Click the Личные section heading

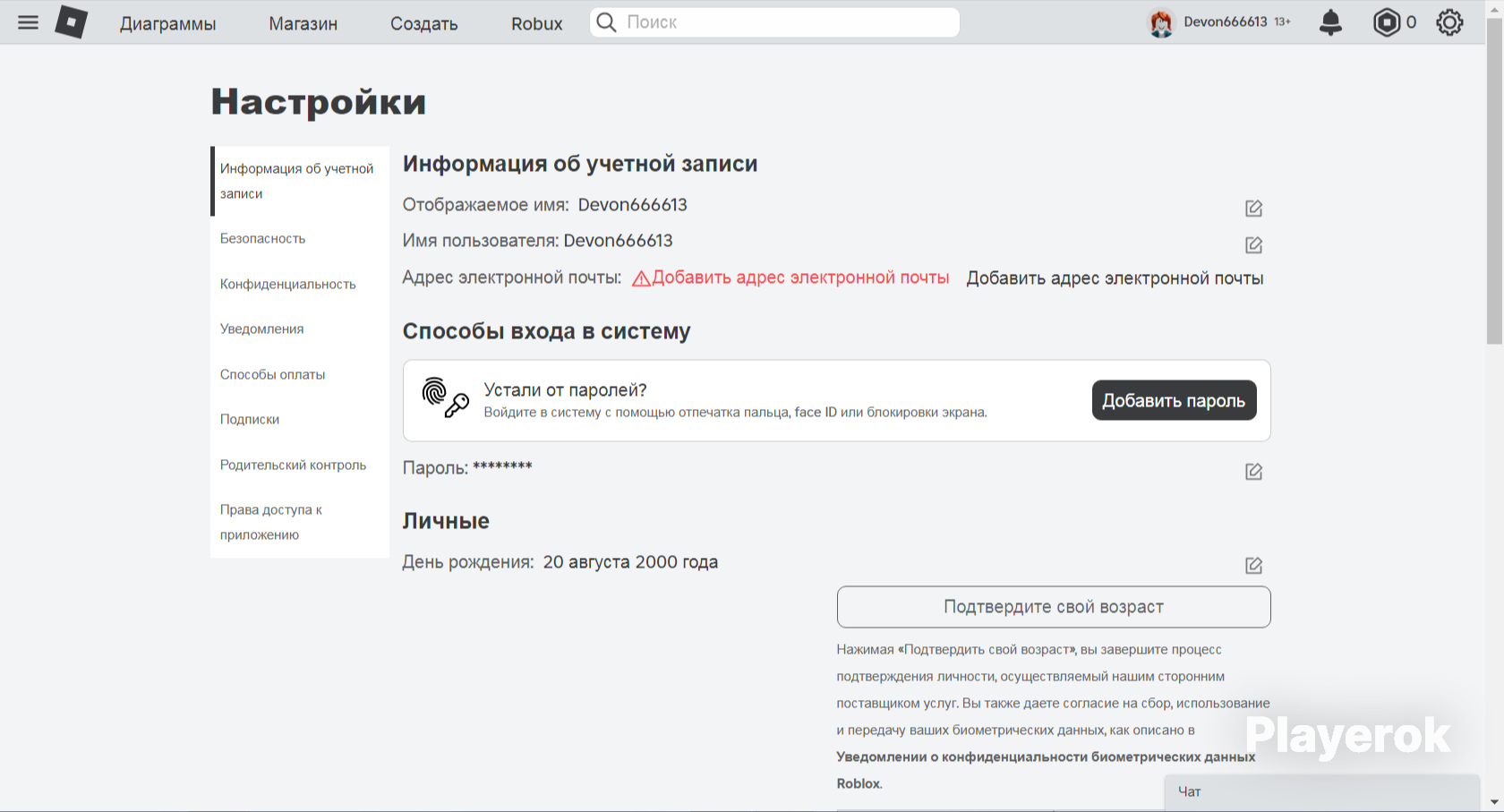pos(446,521)
